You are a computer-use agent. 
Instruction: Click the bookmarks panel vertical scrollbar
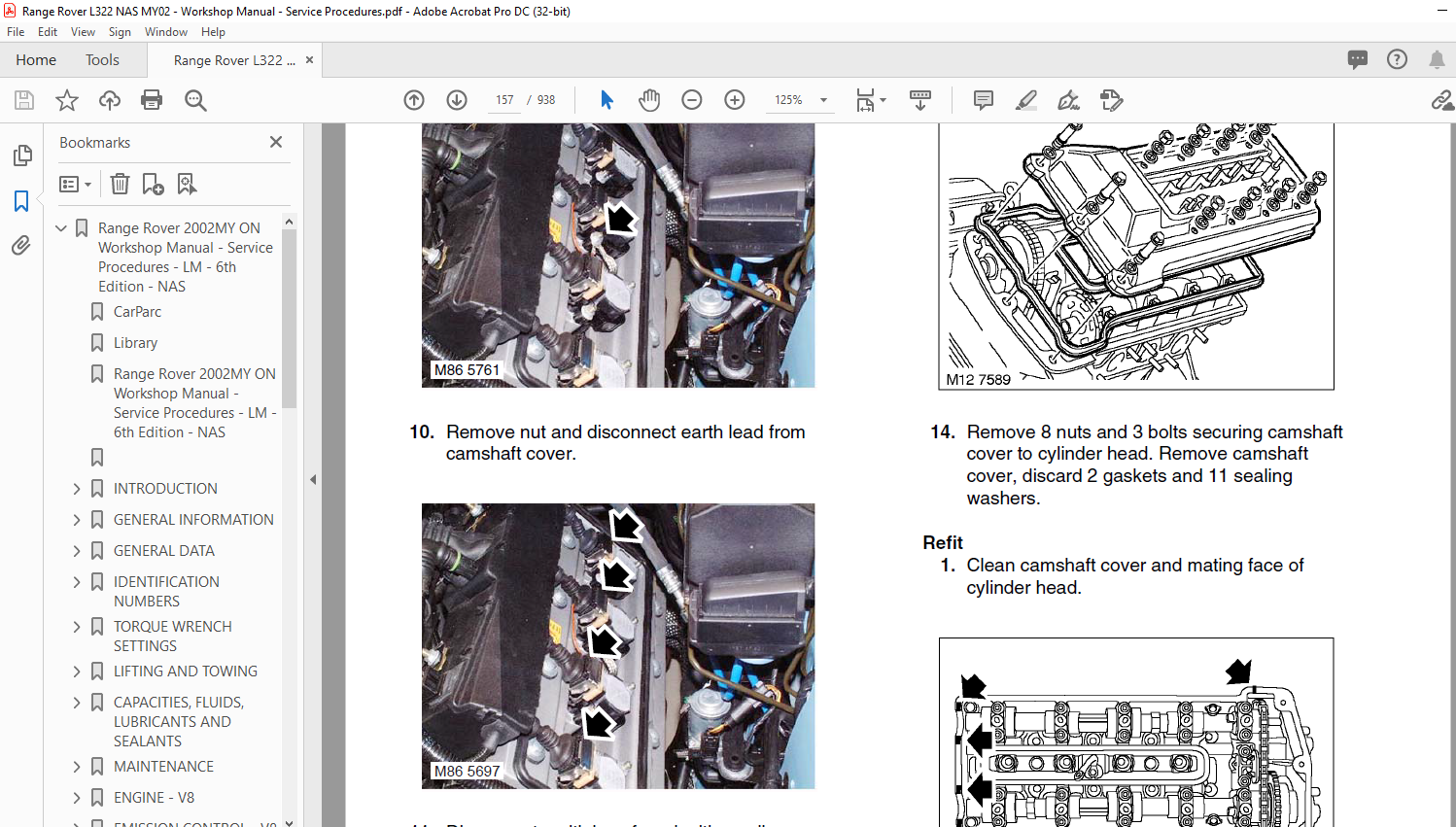coord(289,319)
